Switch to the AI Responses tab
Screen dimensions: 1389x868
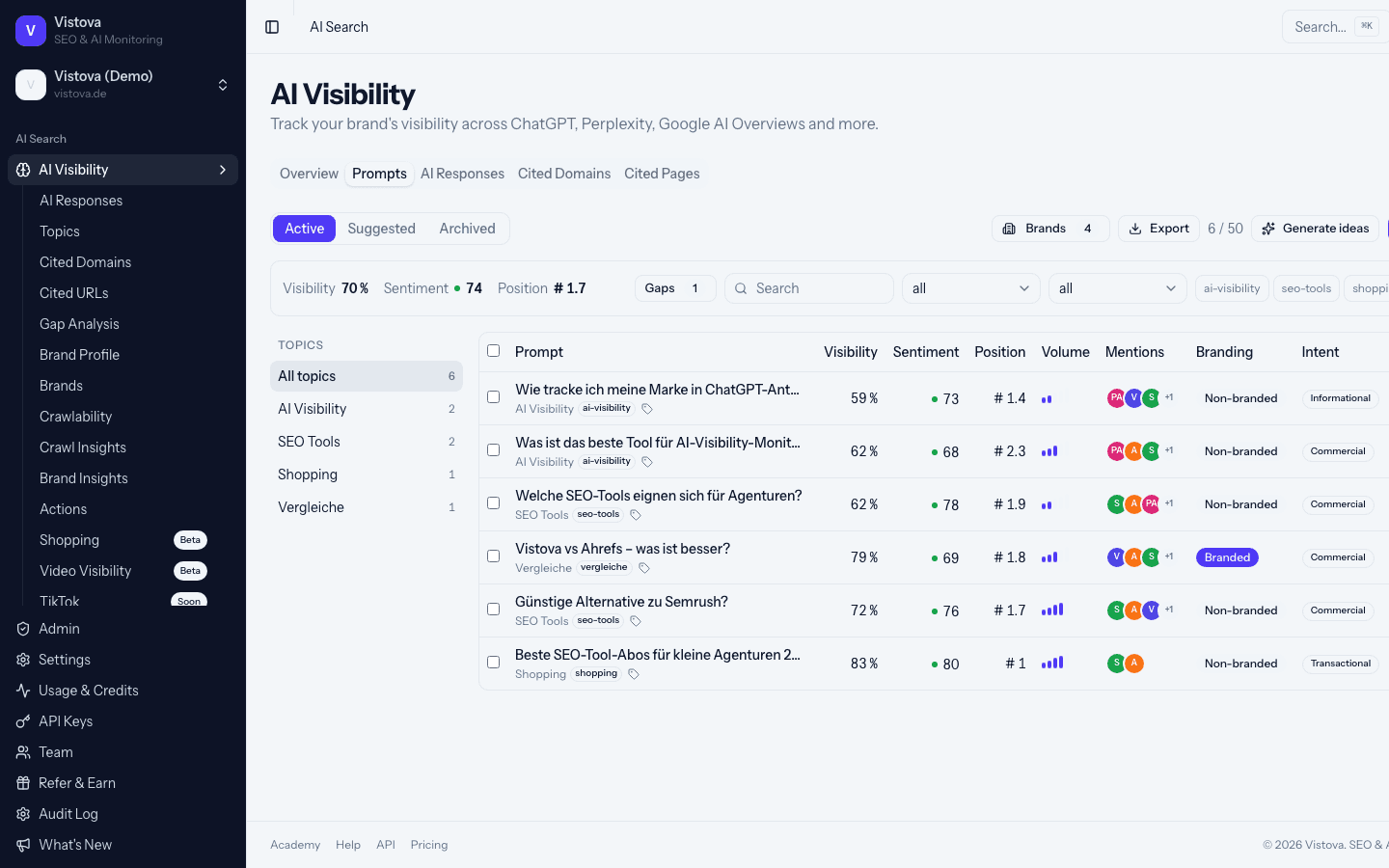pyautogui.click(x=462, y=174)
